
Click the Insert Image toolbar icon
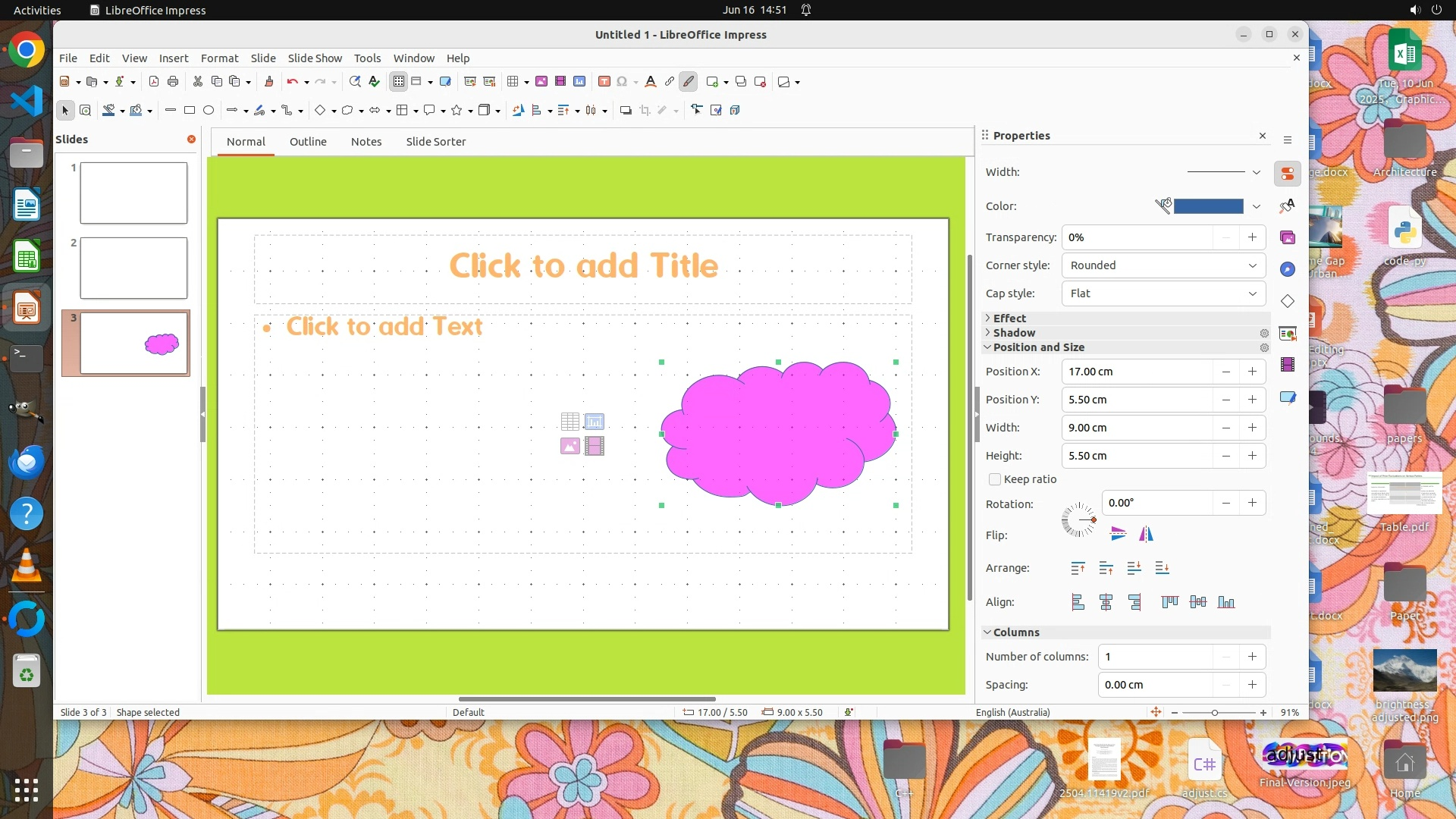click(541, 82)
